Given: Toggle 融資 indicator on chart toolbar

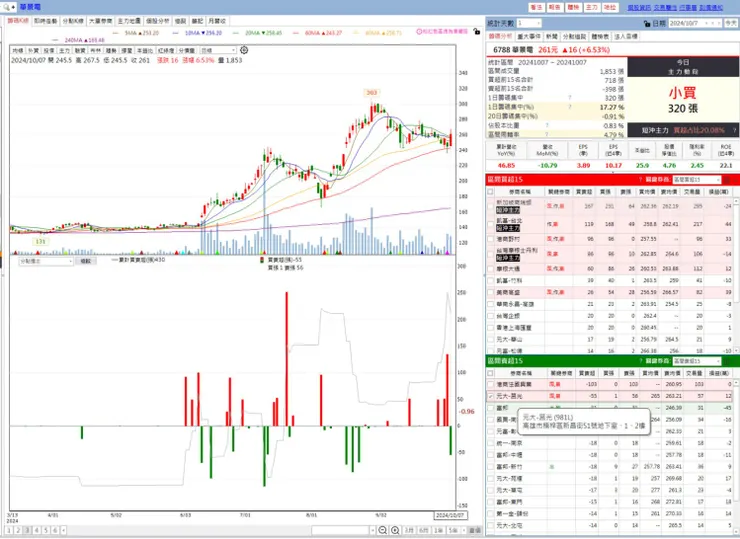Looking at the screenshot, I should tap(80, 51).
